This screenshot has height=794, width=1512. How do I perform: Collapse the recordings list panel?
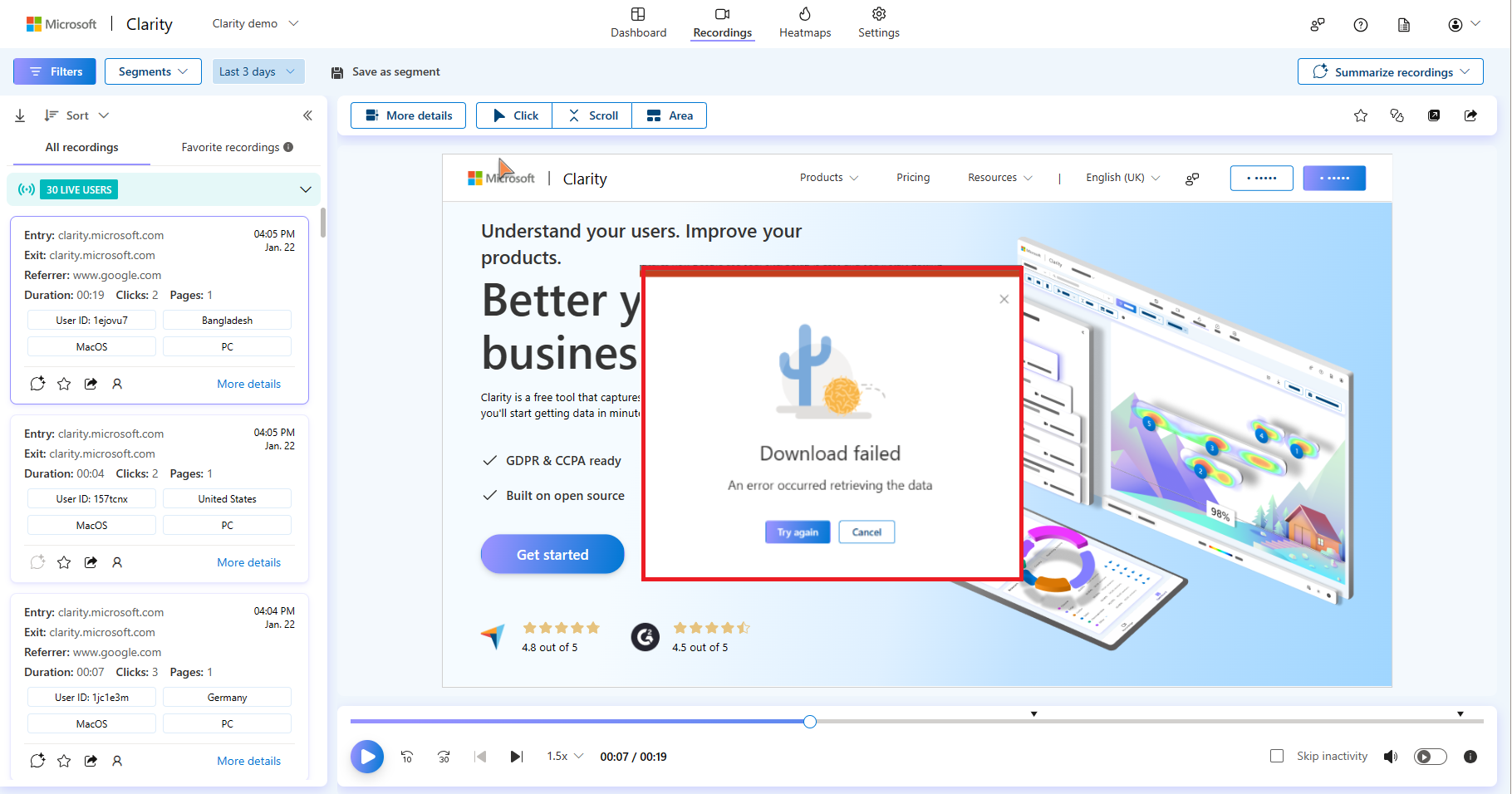pyautogui.click(x=307, y=115)
